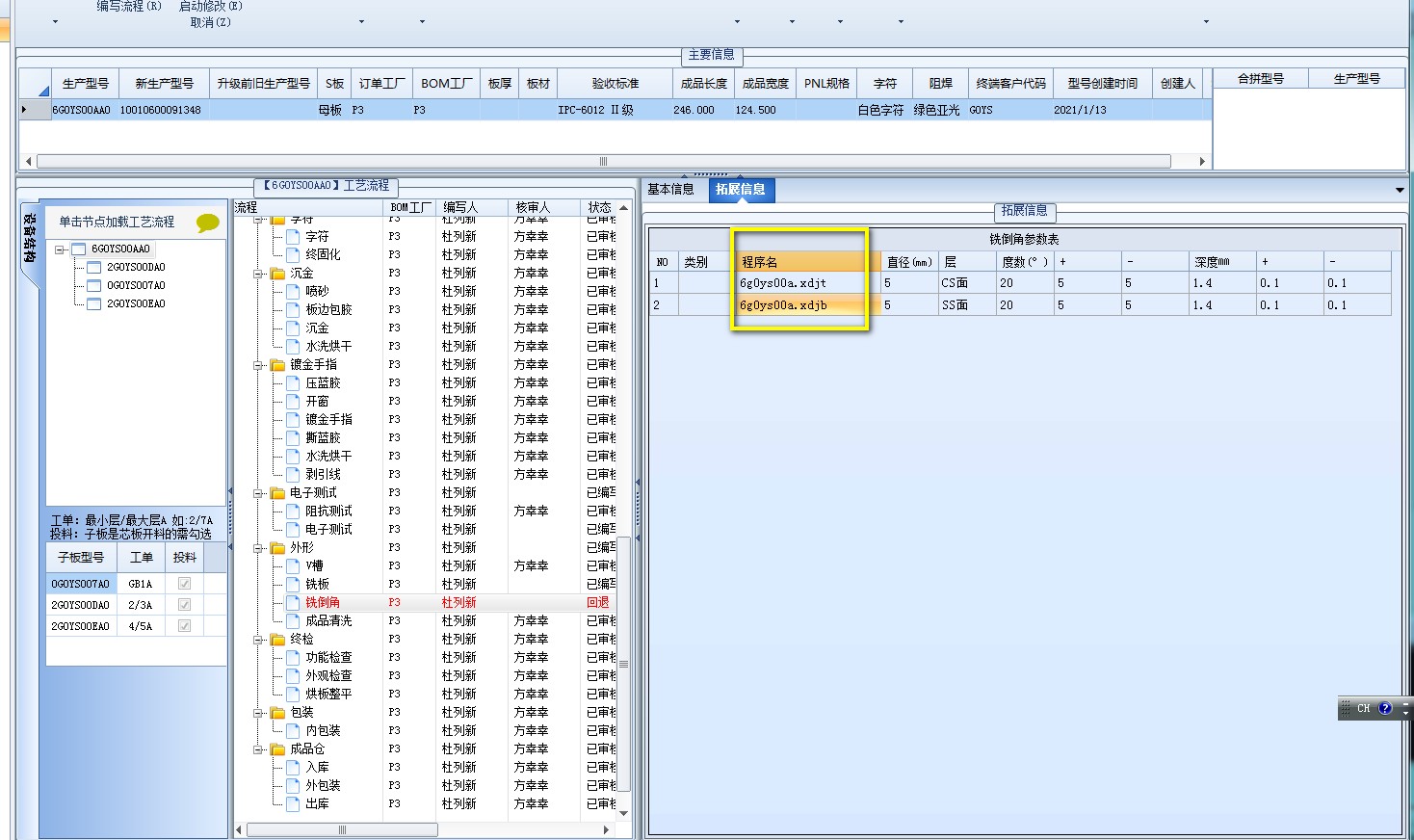Click the document icon beside 开窗
1414x840 pixels.
293,402
